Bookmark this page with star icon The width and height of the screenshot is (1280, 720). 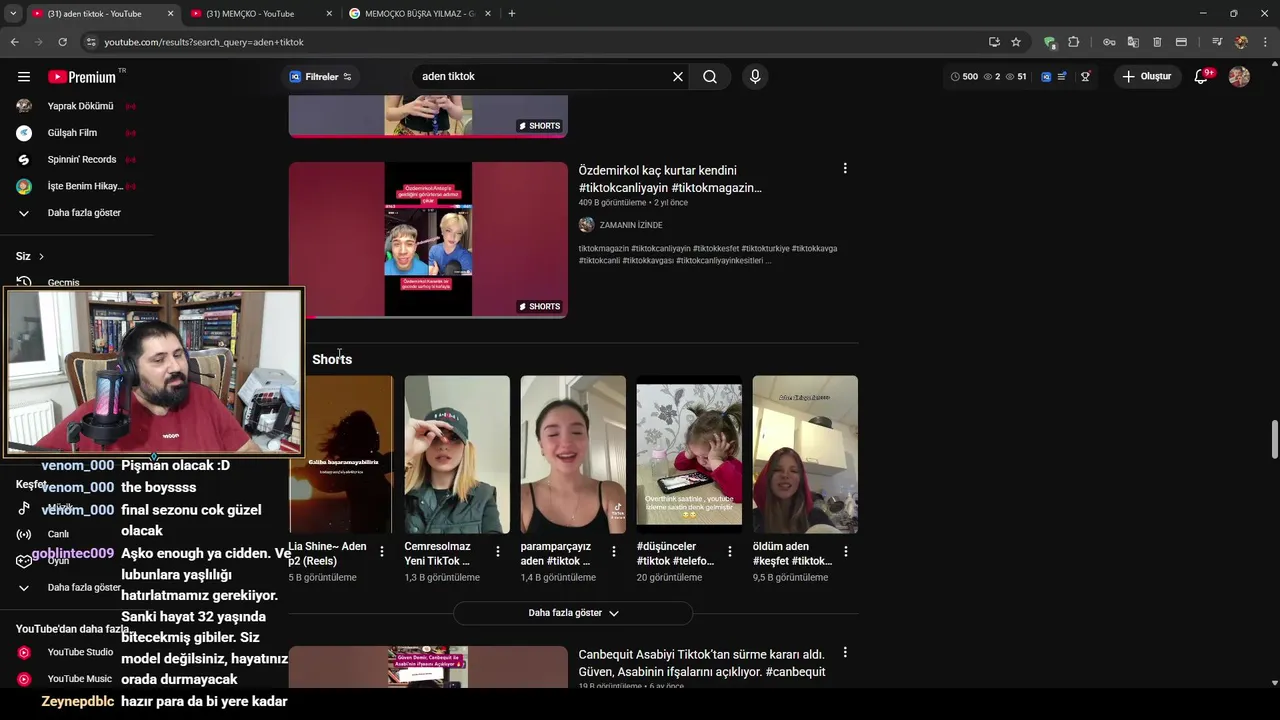coord(1016,42)
